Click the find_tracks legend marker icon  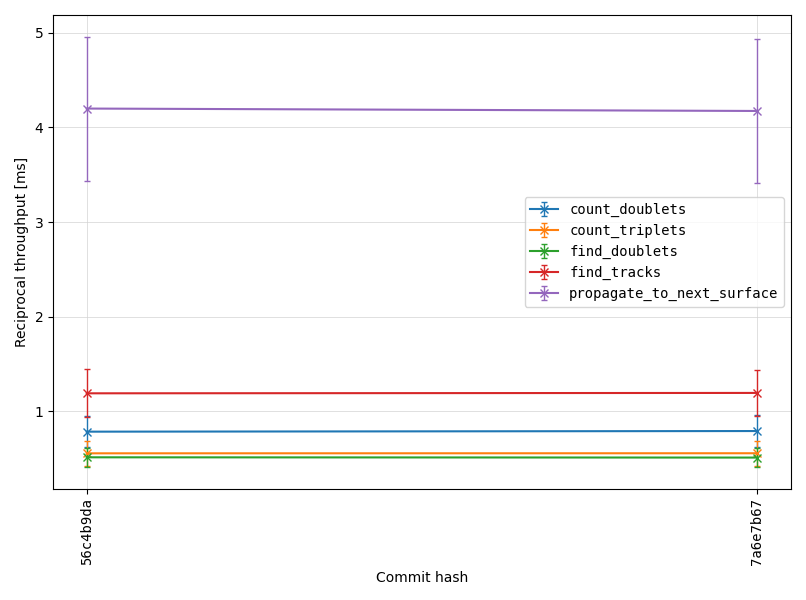click(x=544, y=272)
